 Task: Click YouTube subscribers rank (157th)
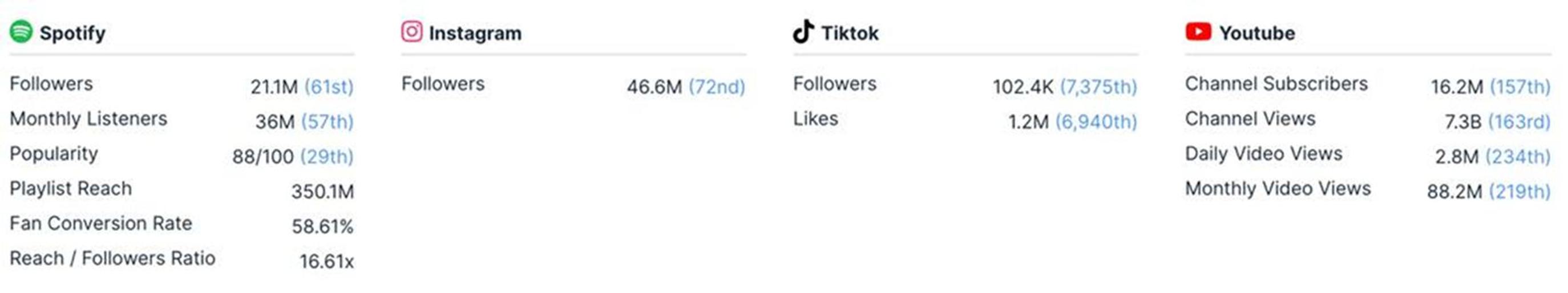[1520, 87]
